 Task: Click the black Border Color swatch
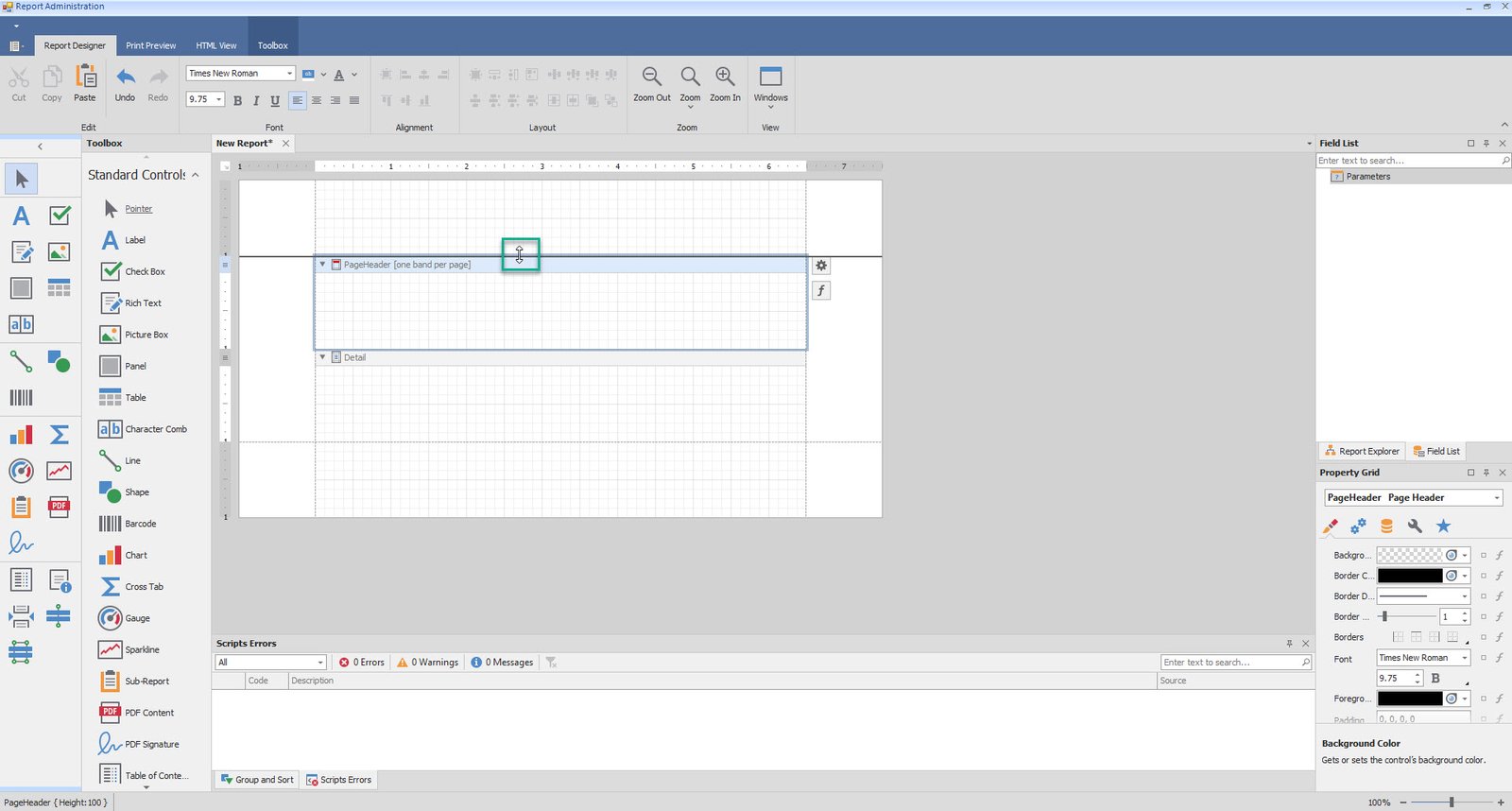click(1409, 576)
